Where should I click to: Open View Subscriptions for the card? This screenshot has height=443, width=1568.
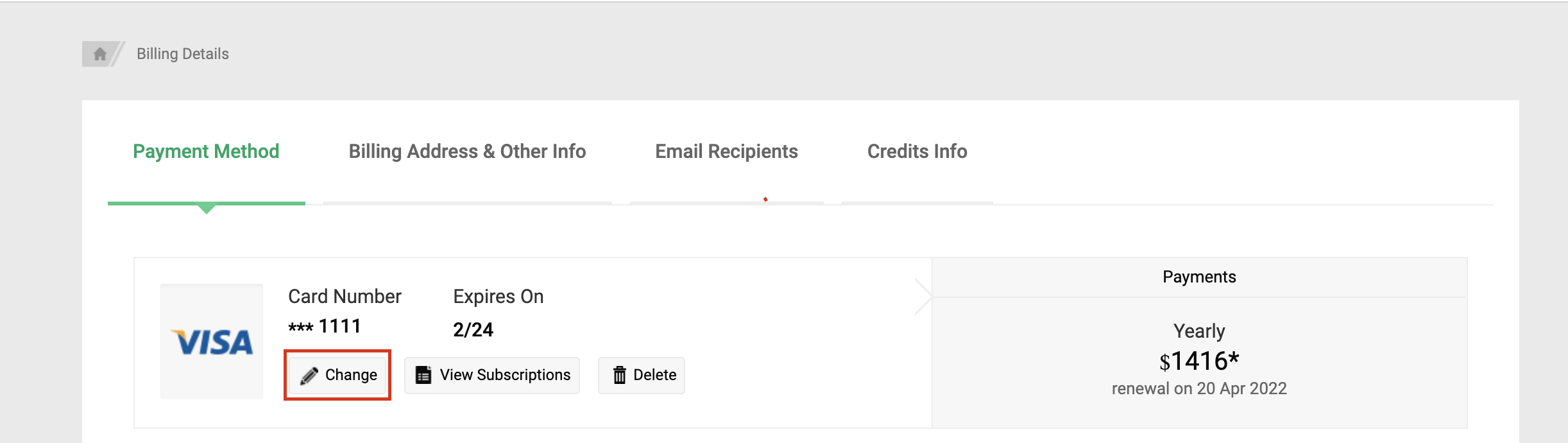pos(505,375)
